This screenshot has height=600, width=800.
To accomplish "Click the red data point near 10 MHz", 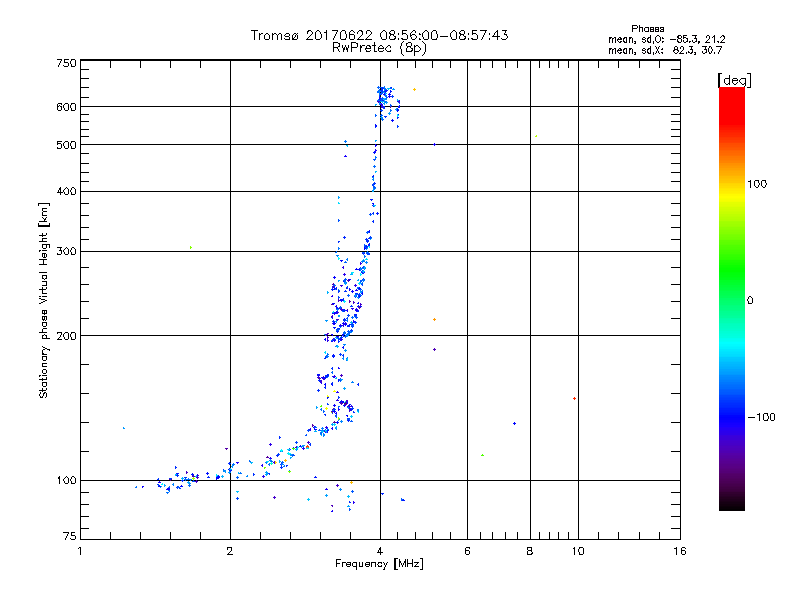I will coord(574,398).
